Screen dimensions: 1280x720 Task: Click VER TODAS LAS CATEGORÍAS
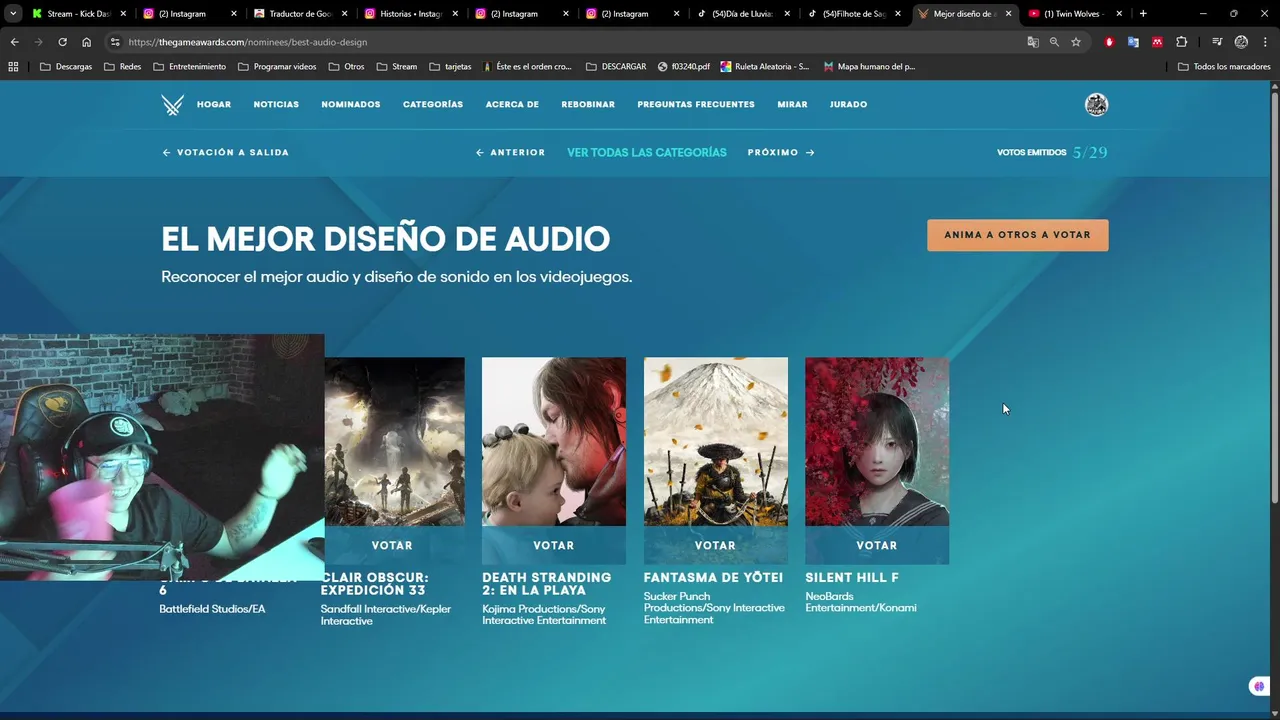tap(647, 153)
